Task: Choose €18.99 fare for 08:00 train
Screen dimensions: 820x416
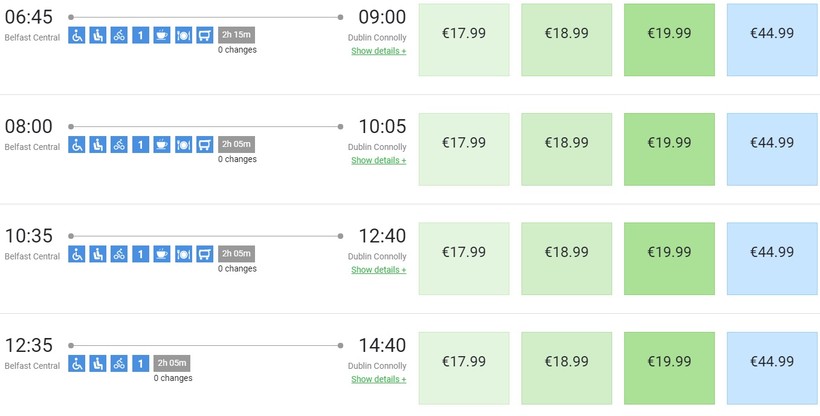Action: [566, 149]
